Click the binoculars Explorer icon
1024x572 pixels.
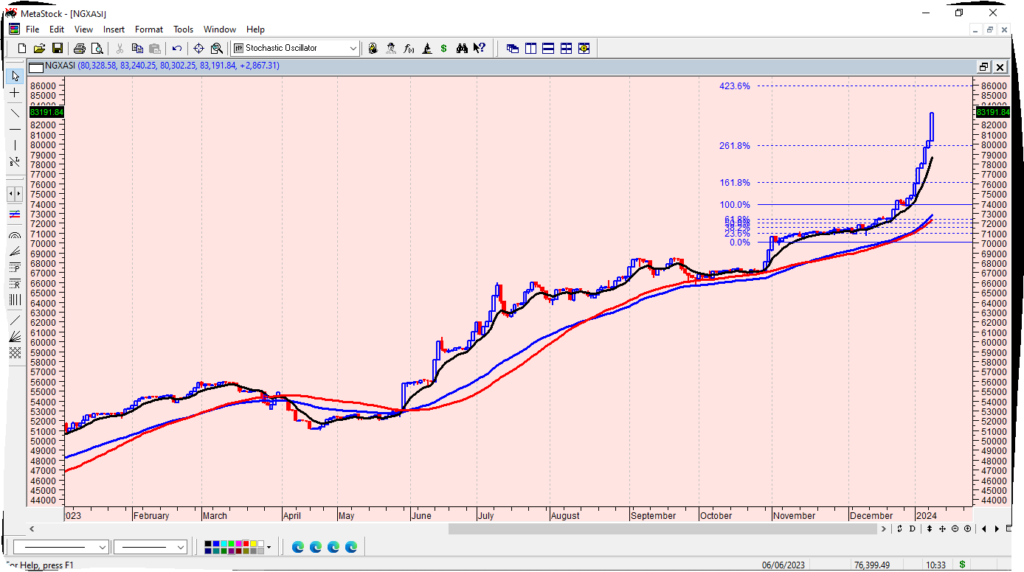point(462,48)
